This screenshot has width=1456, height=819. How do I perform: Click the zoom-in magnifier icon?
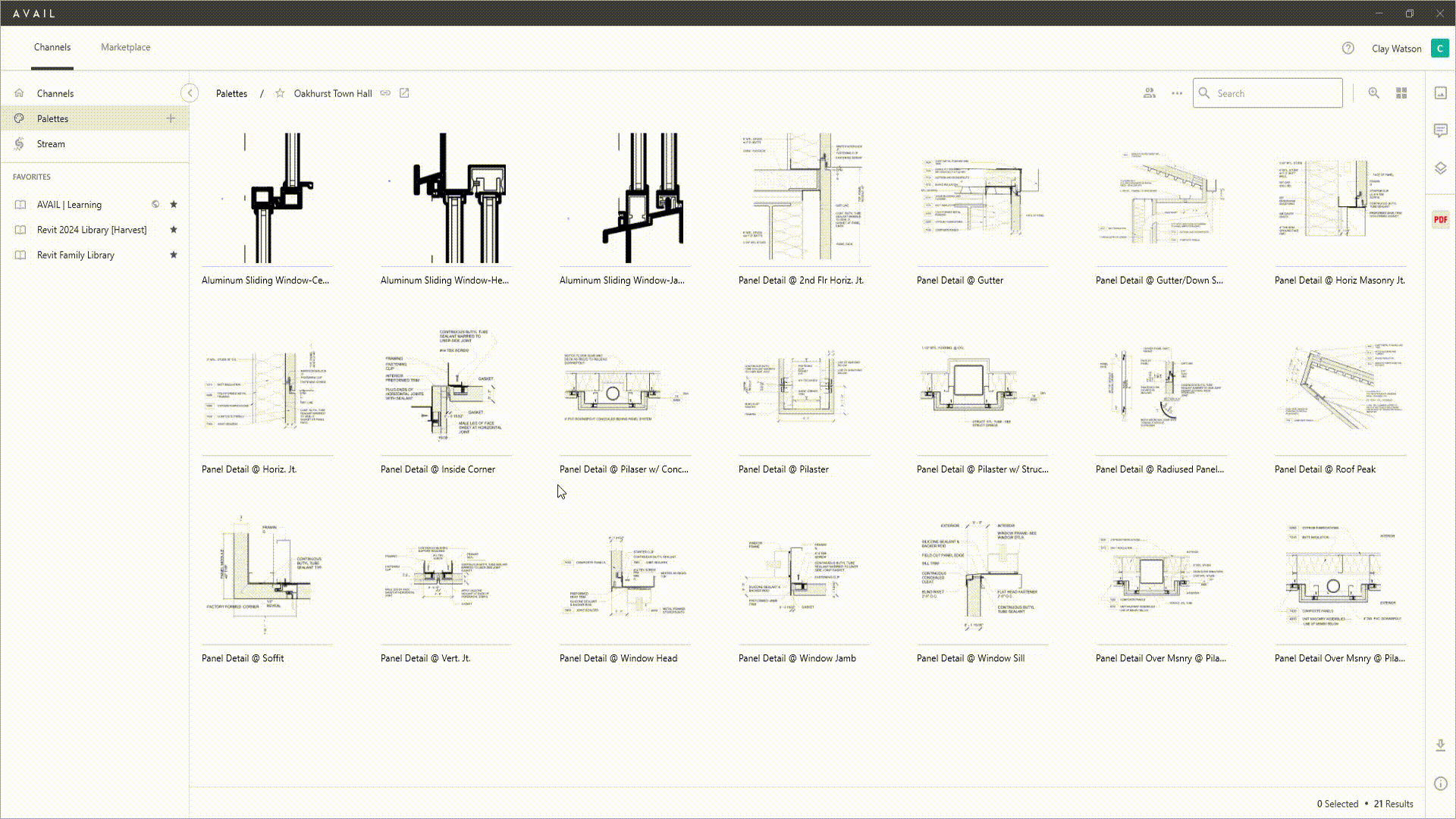point(1373,93)
